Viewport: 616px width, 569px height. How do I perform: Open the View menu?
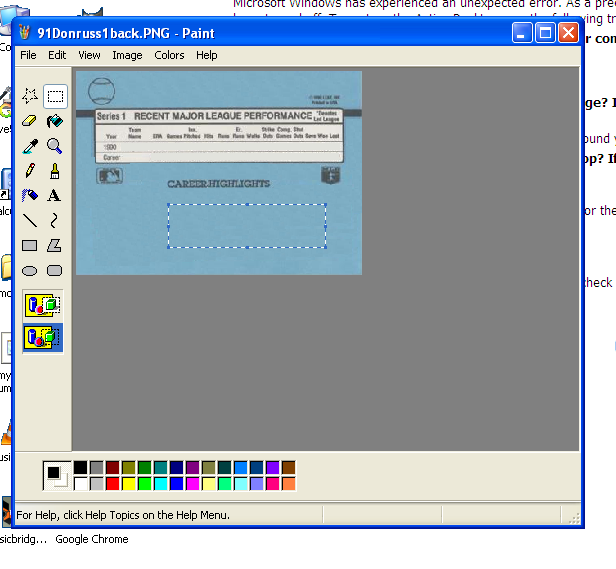[89, 55]
